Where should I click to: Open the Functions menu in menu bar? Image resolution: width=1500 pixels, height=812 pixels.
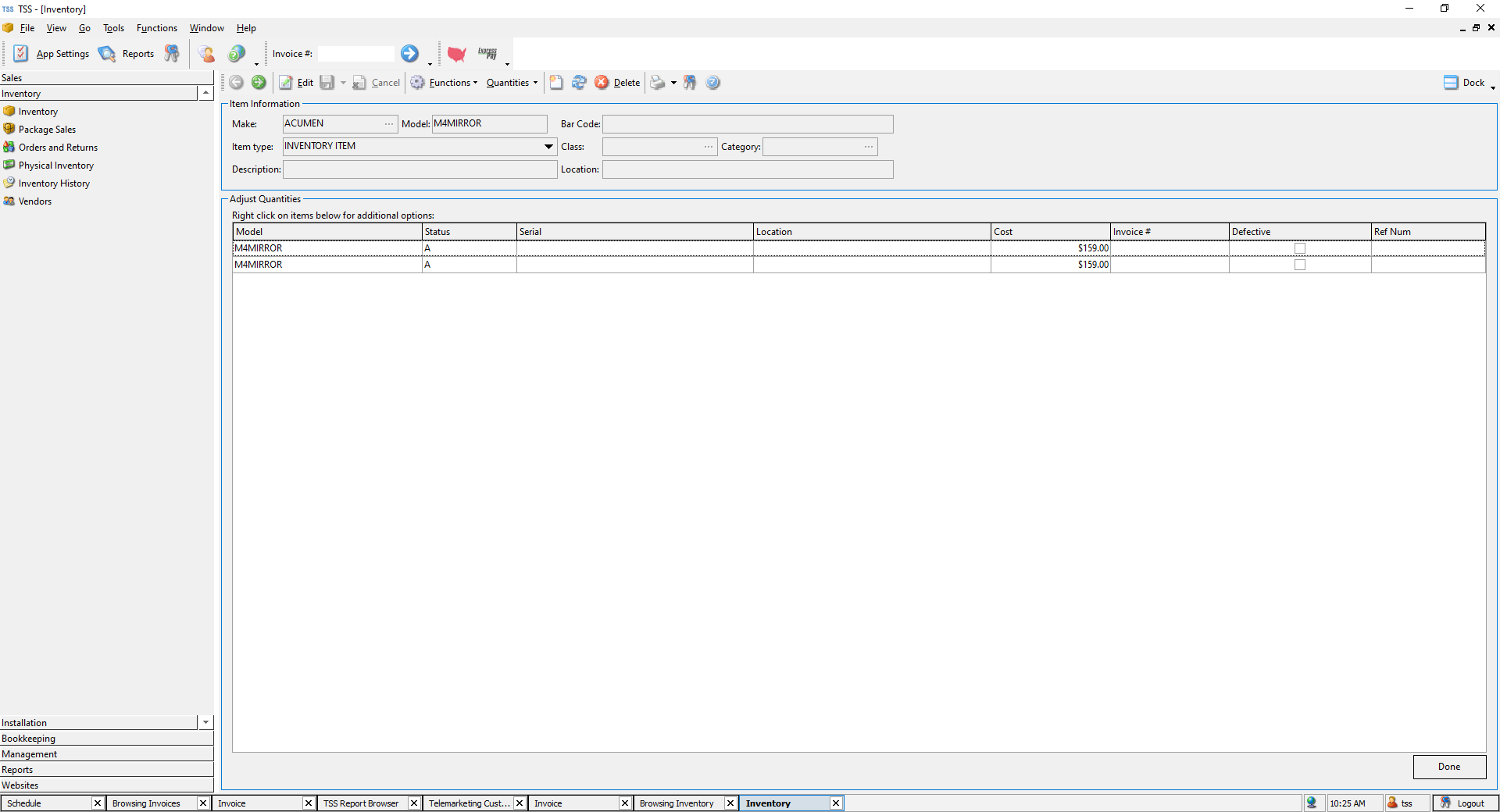click(157, 28)
